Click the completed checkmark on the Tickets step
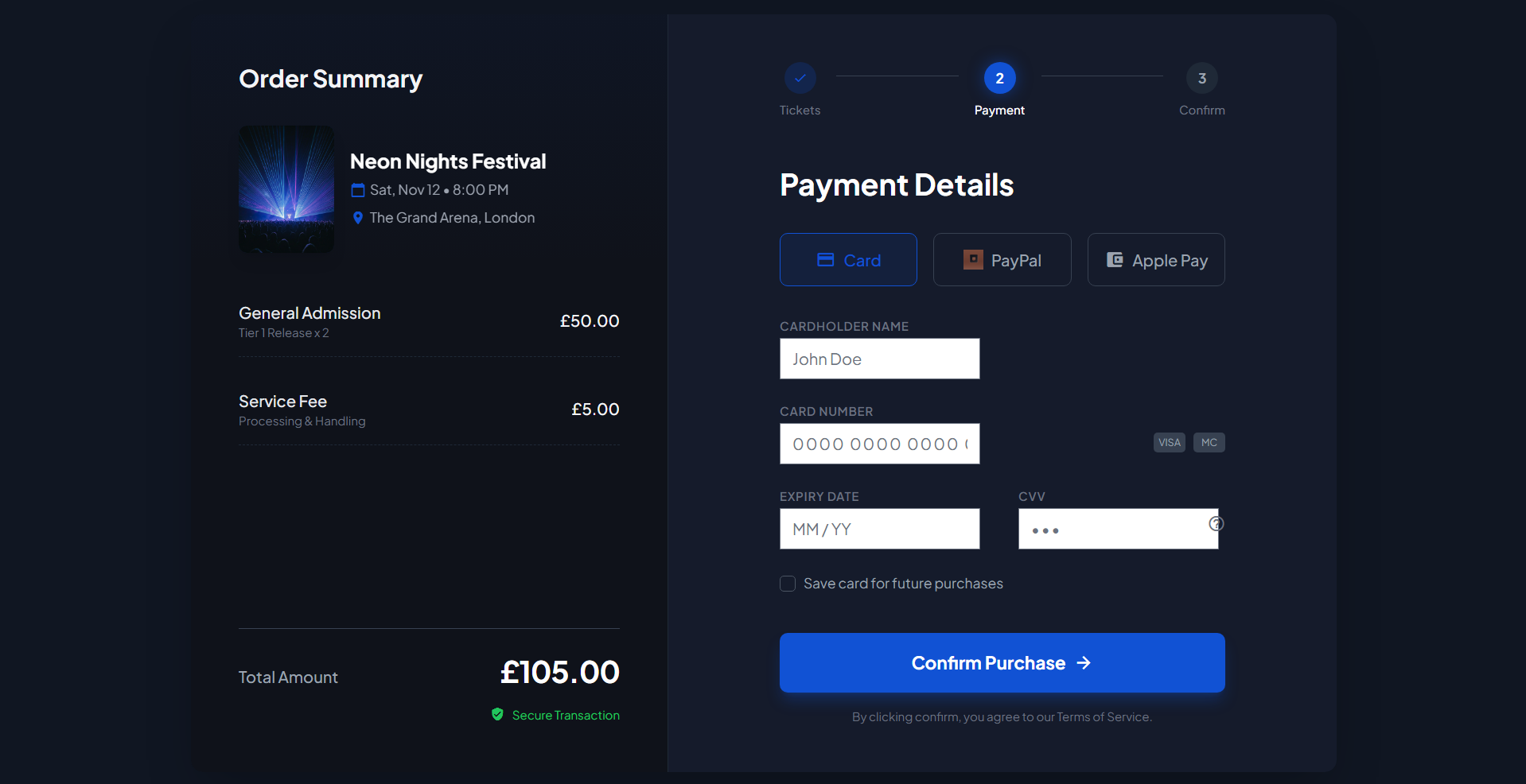1526x784 pixels. click(800, 77)
